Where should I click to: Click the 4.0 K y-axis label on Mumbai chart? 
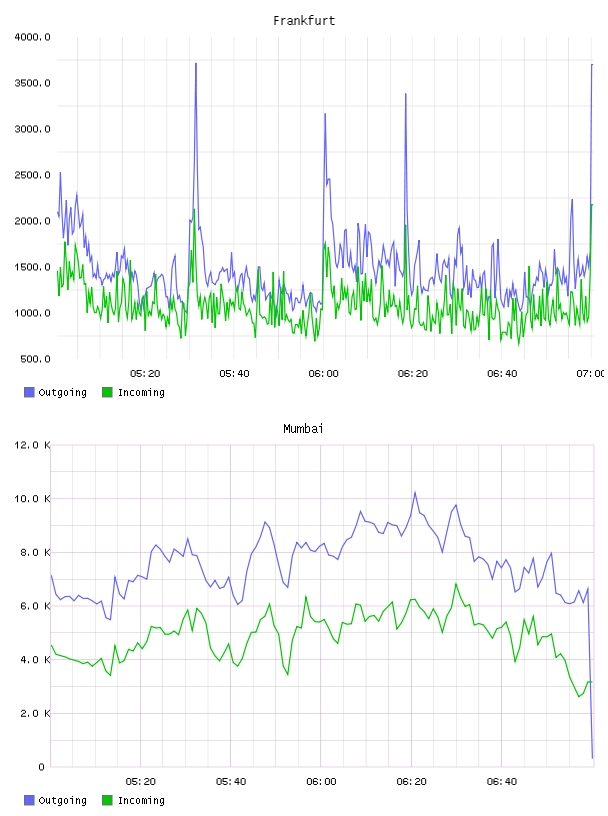[x=35, y=659]
